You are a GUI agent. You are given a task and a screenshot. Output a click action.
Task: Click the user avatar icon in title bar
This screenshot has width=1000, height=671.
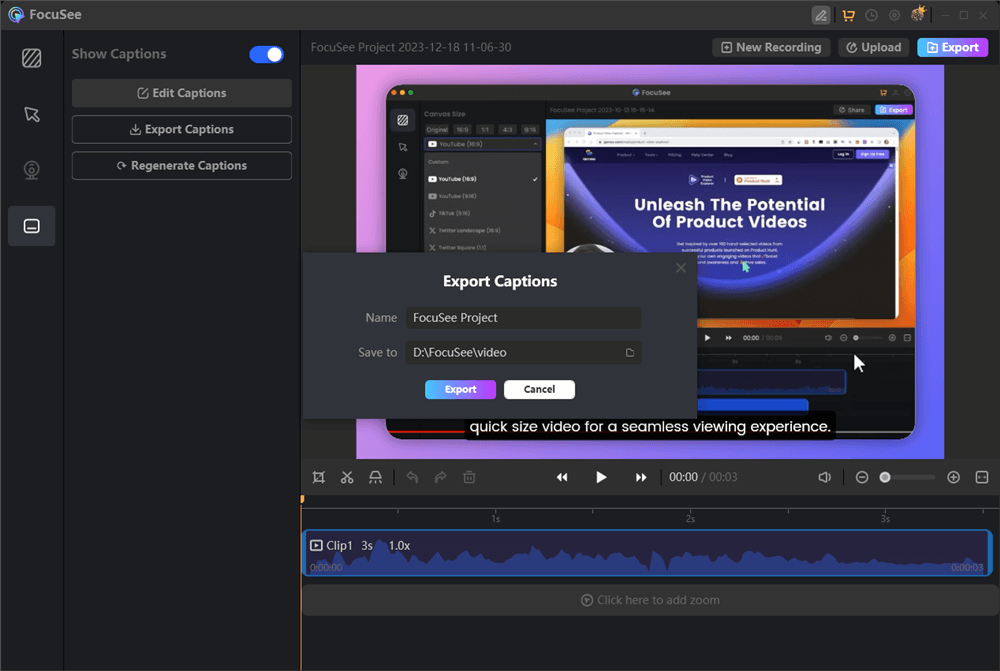918,14
